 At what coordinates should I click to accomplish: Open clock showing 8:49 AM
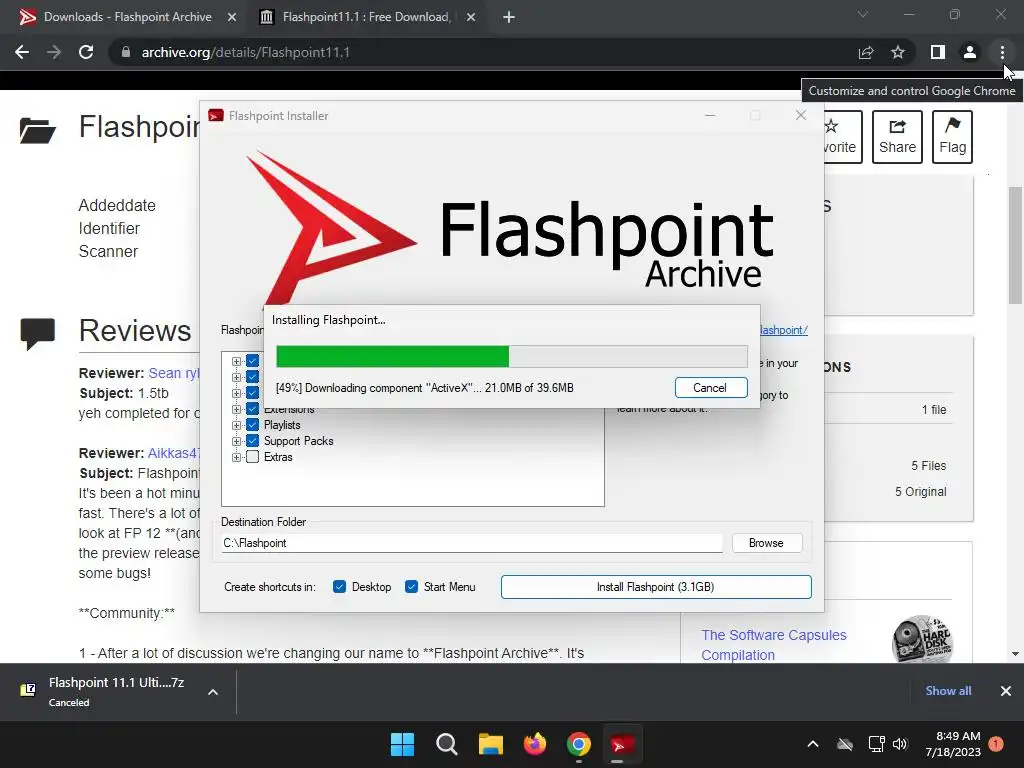tap(953, 744)
